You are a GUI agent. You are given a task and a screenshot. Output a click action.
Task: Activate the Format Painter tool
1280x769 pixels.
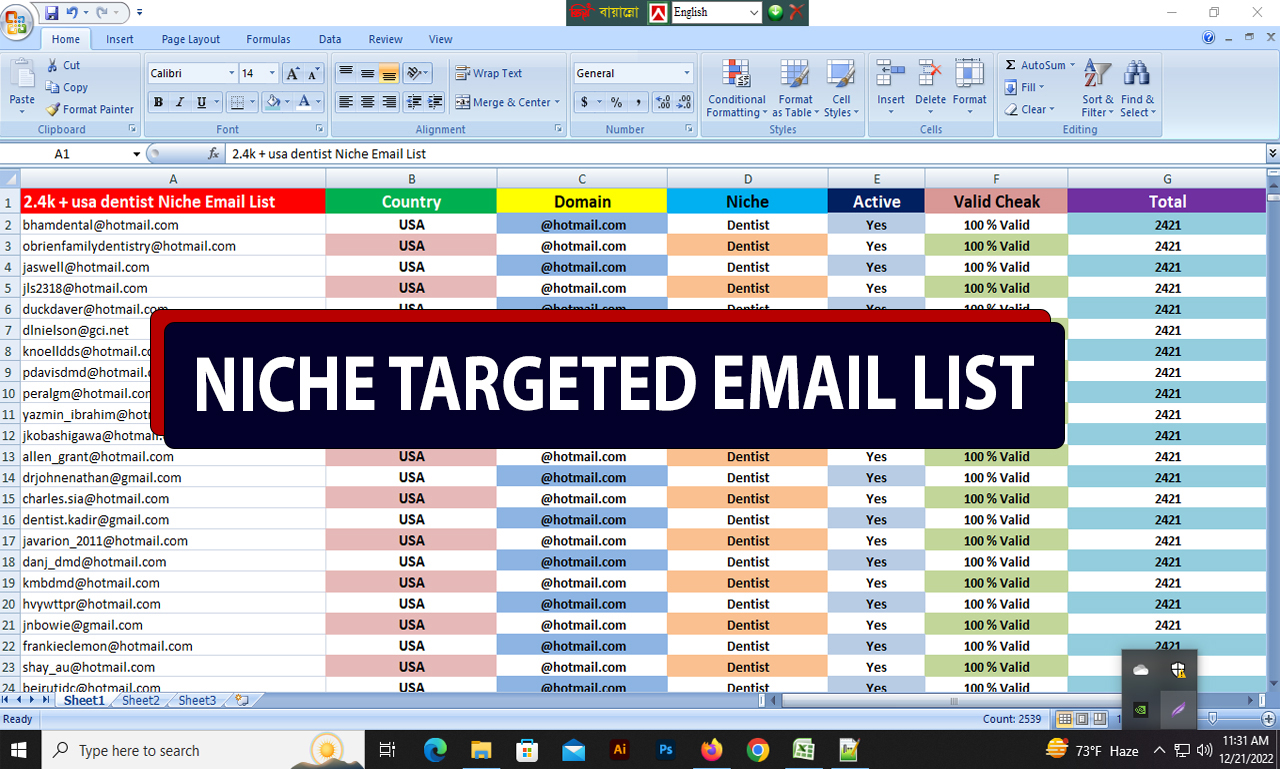point(90,109)
